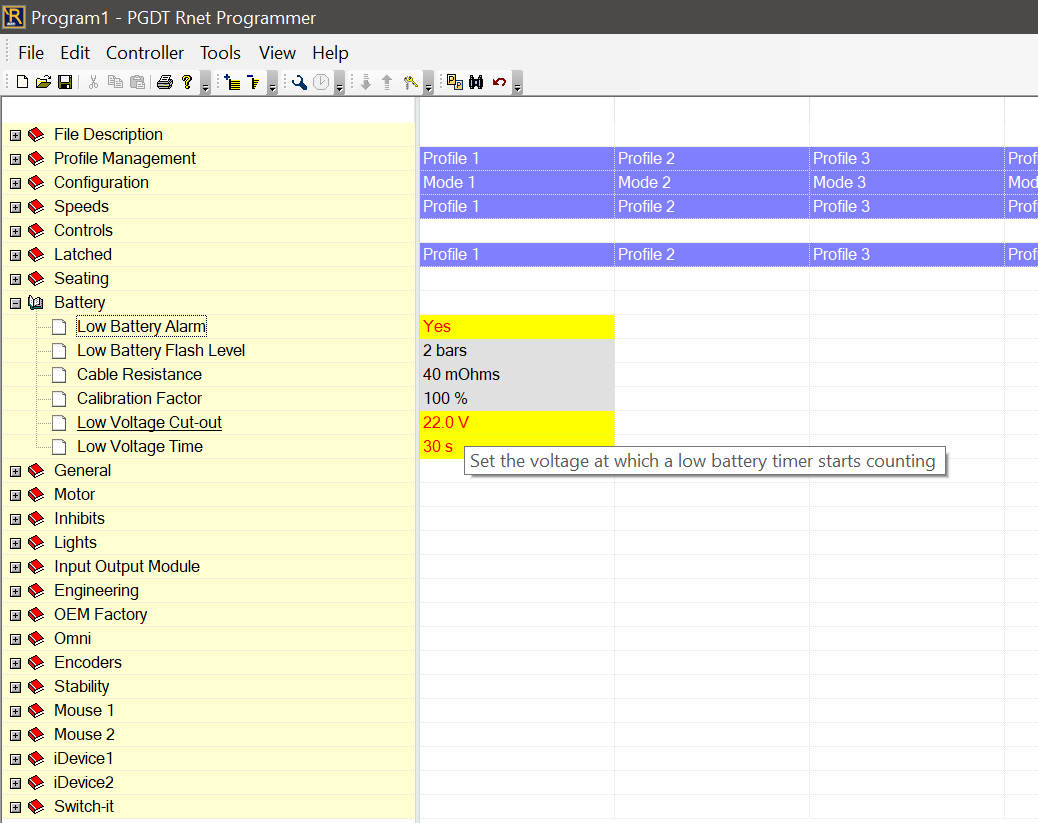Click the binoculars icon in the toolbar

point(476,82)
